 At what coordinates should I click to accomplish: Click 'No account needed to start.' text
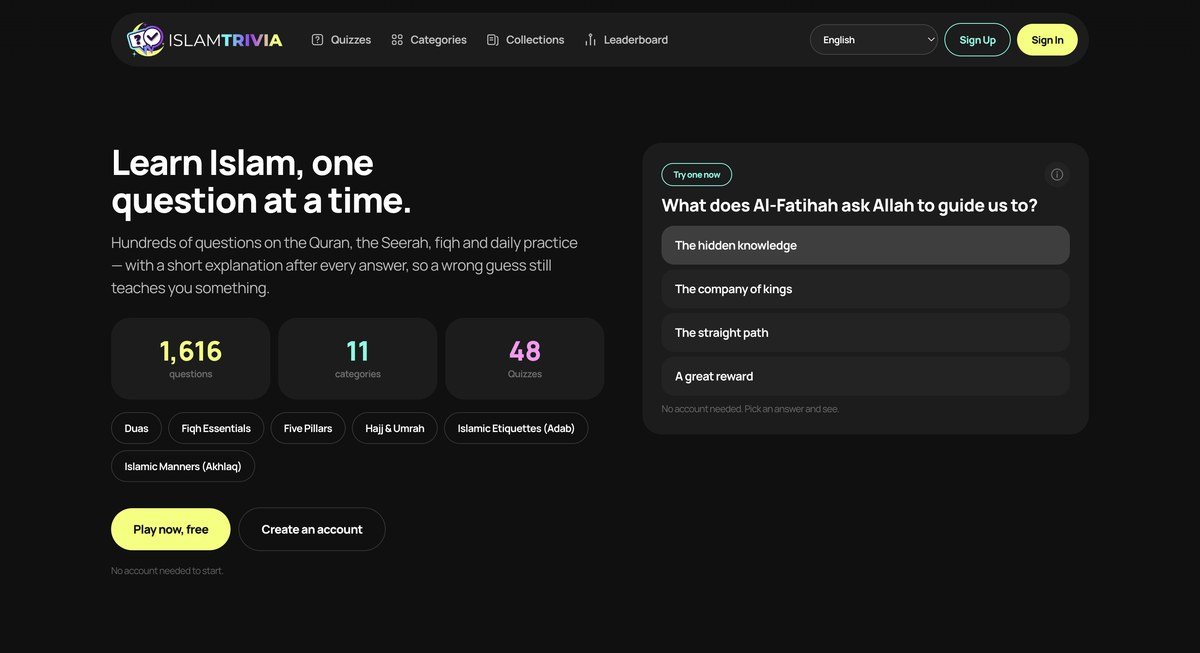167,571
